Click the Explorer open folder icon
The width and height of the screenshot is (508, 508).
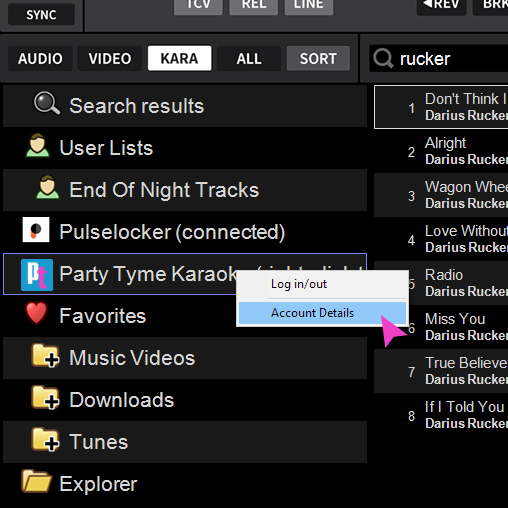[36, 481]
